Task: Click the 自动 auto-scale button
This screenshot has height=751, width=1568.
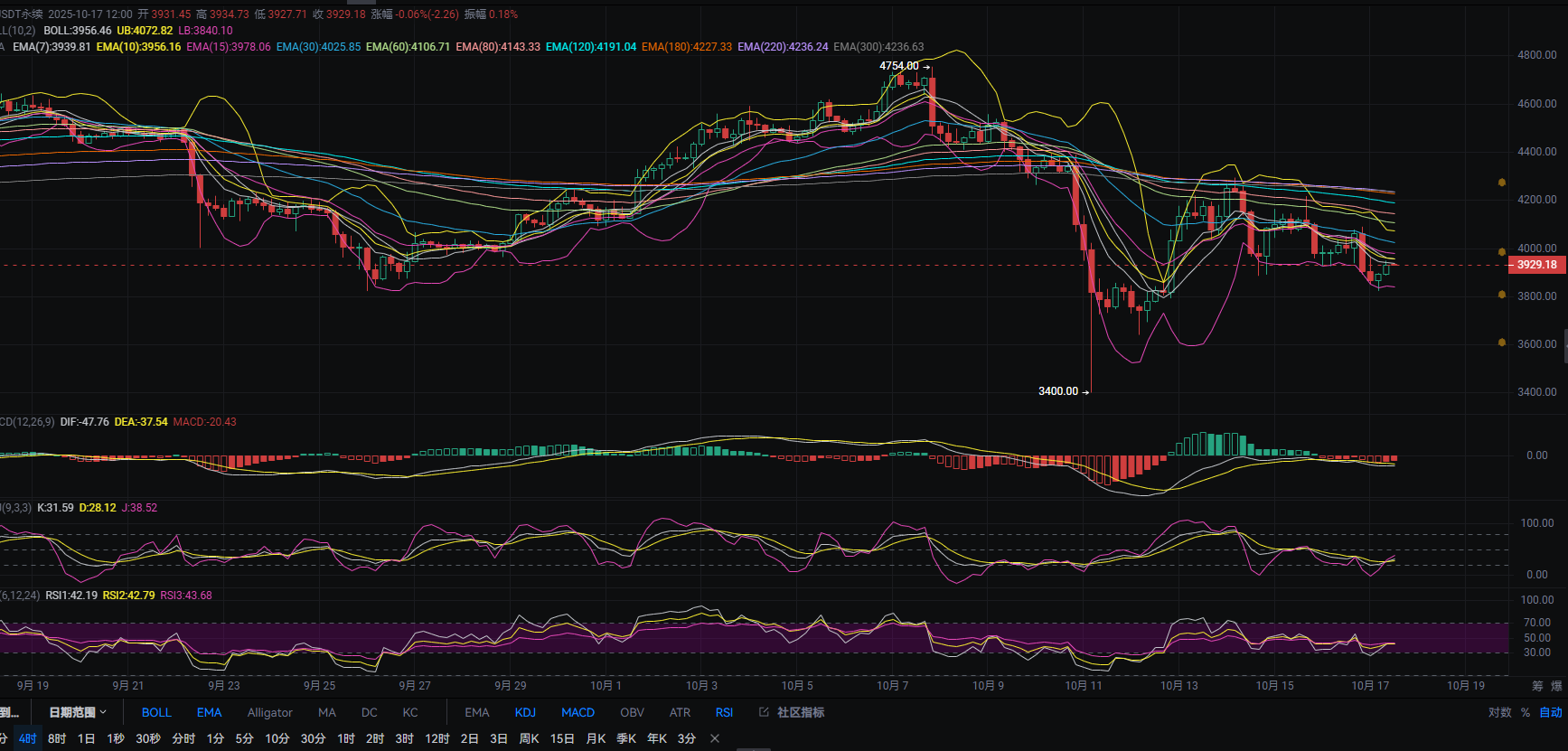Action: [1550, 712]
